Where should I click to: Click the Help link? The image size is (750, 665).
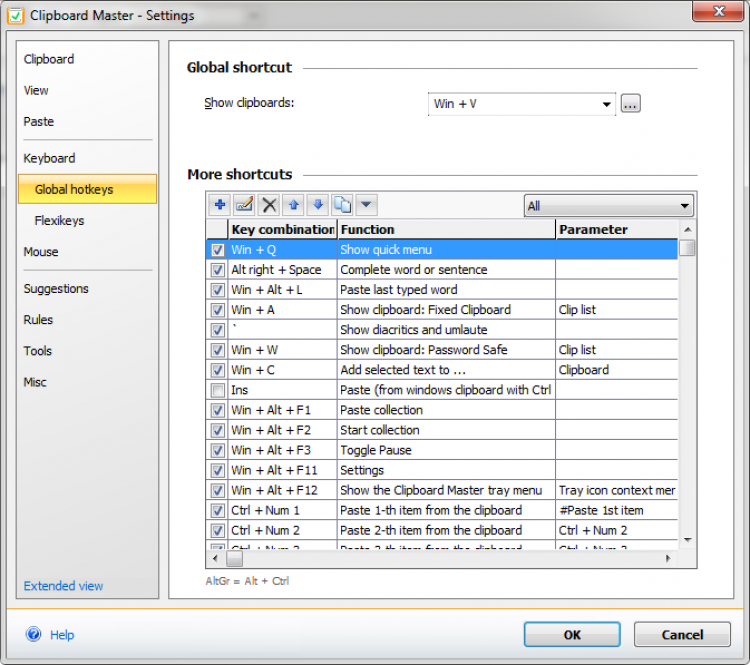(x=62, y=635)
